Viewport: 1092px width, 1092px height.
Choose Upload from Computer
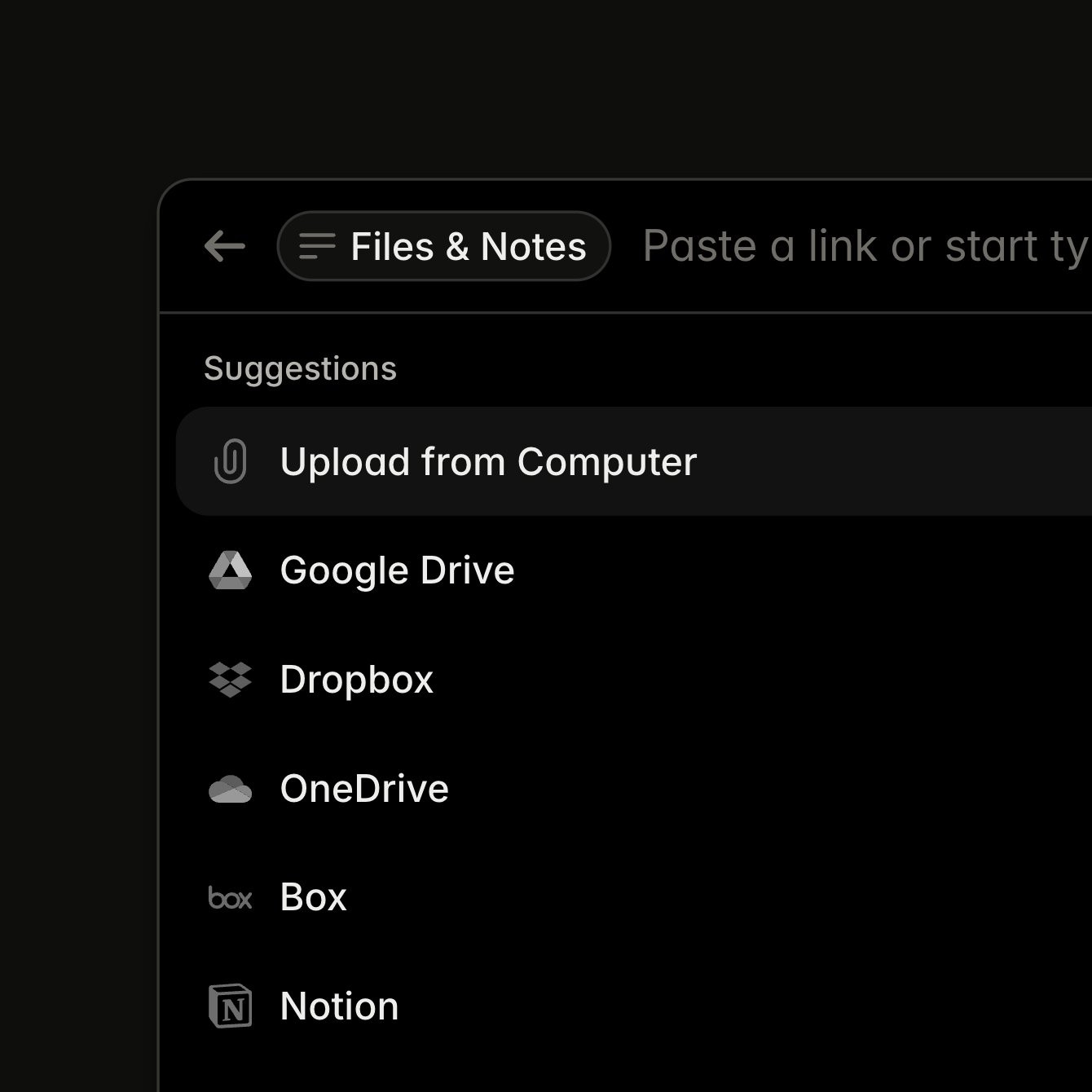pos(634,461)
